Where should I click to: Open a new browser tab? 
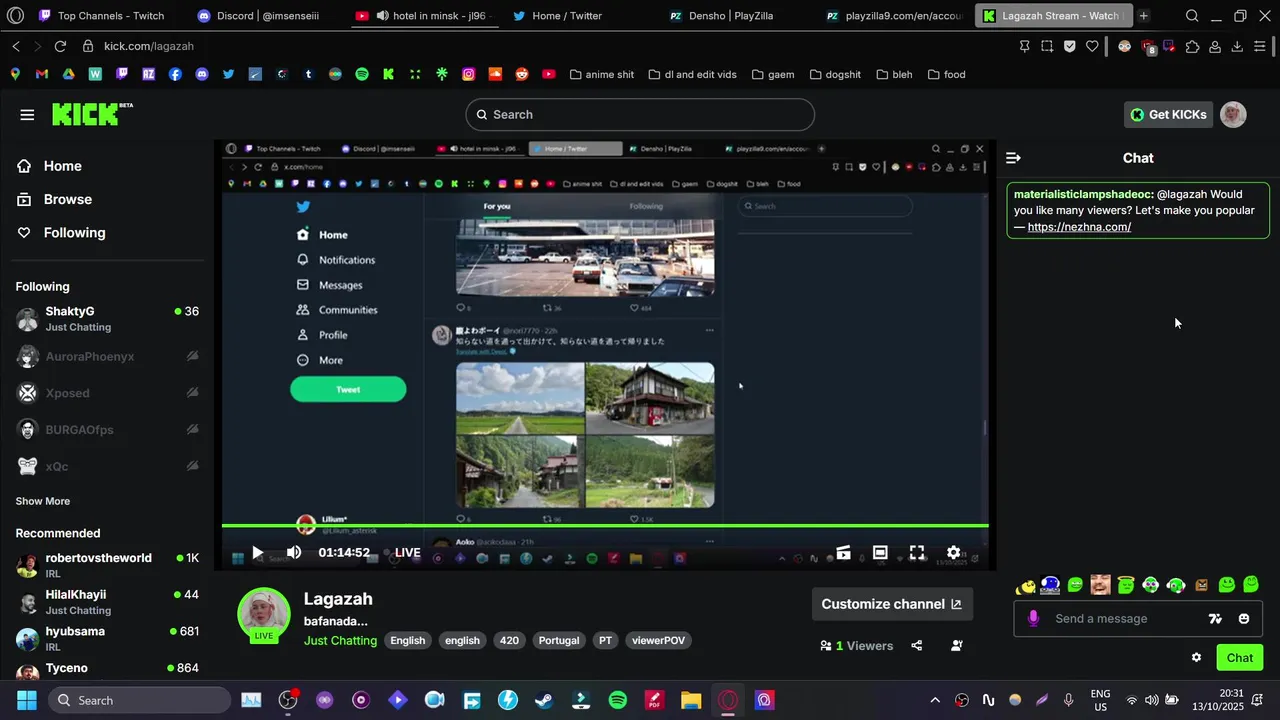click(x=1143, y=16)
